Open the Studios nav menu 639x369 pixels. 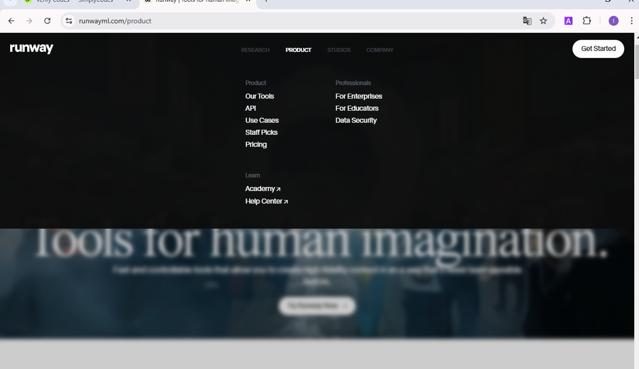coord(339,50)
